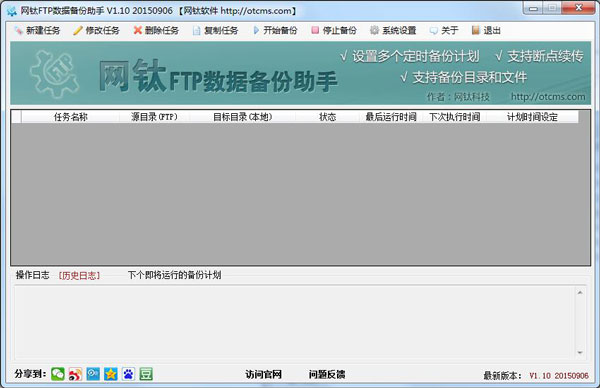The height and width of the screenshot is (388, 600).
Task: Click the 修改任务 (Edit Task) pencil button
Action: click(x=96, y=30)
